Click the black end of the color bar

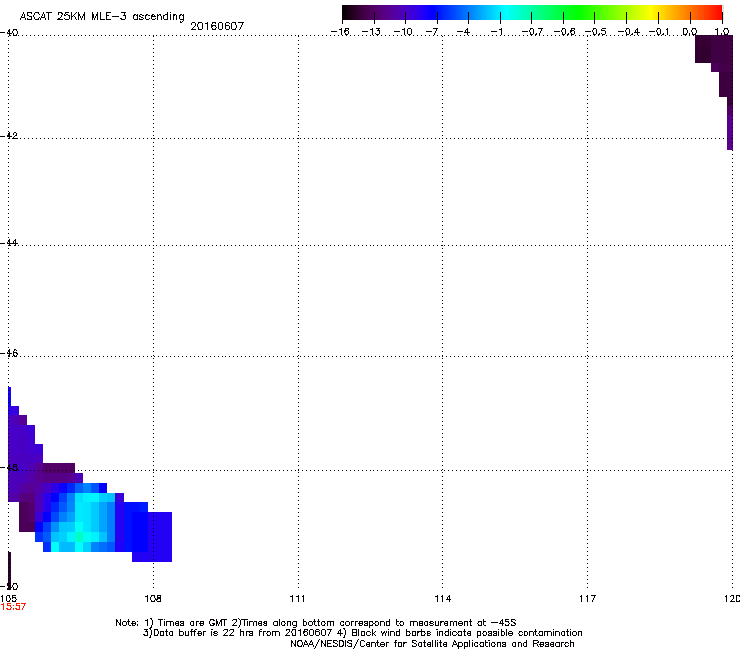pyautogui.click(x=350, y=13)
